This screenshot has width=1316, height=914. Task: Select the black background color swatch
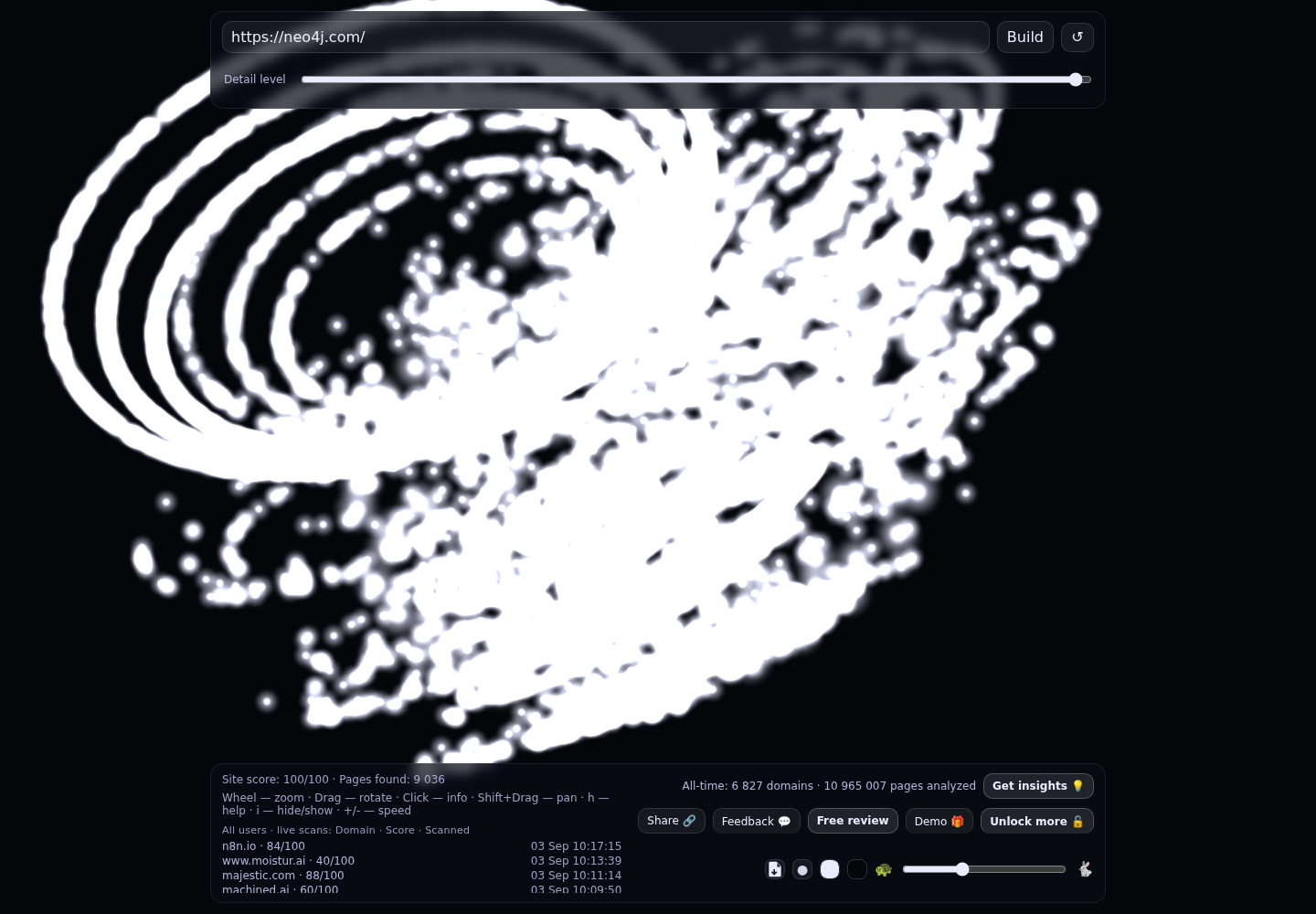pos(857,869)
